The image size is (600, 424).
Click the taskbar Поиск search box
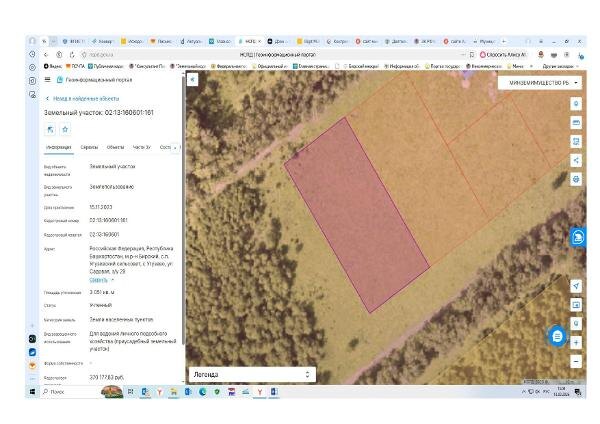71,392
